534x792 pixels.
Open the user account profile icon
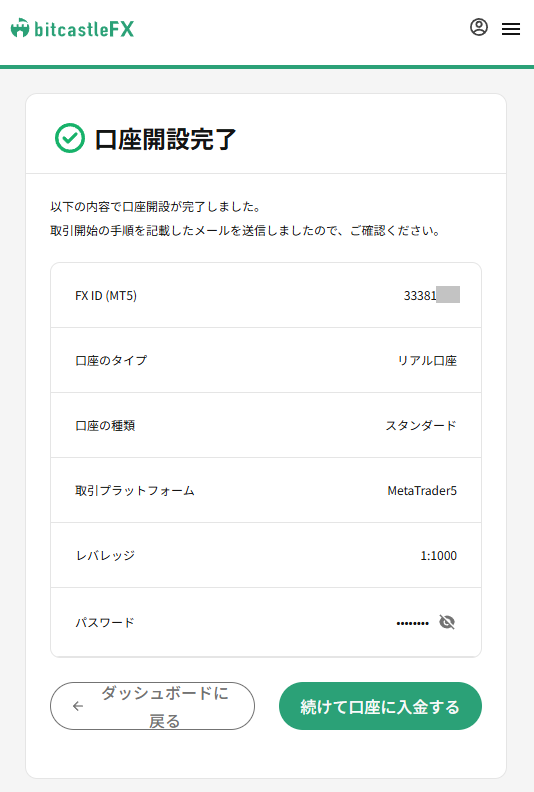point(478,27)
